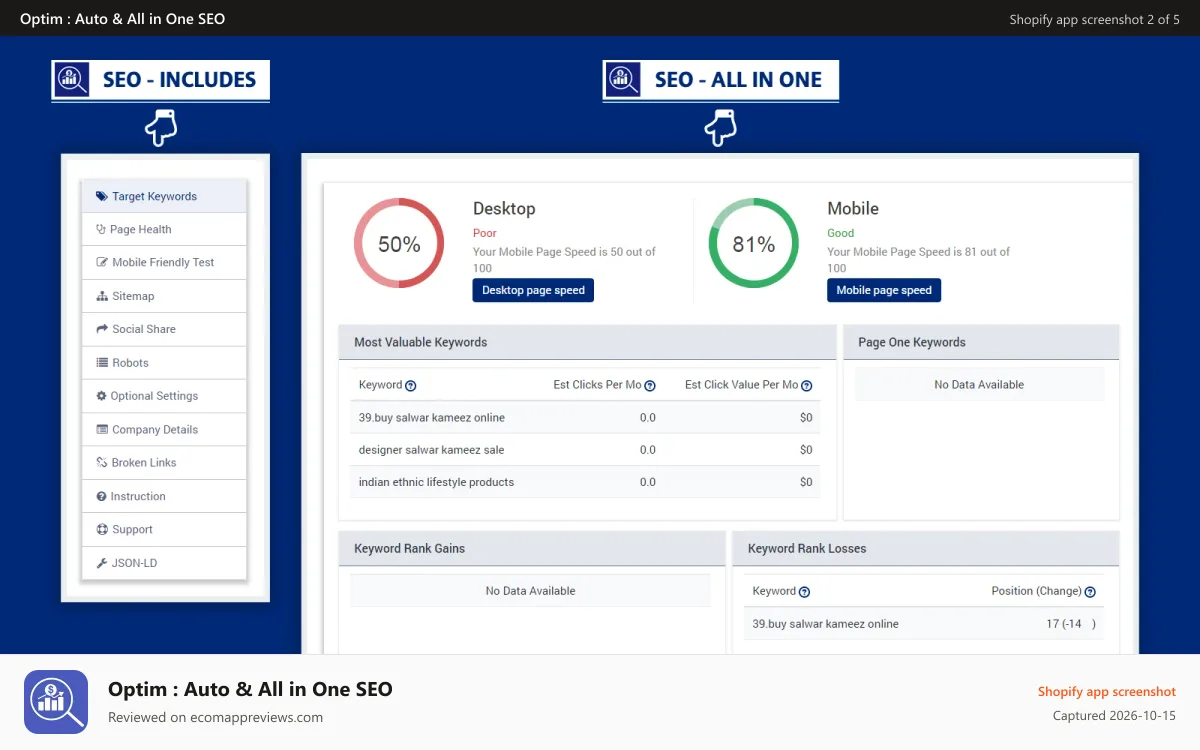Click 'indian ethnic lifestyle products' keyword row
1200x750 pixels.
(x=585, y=482)
